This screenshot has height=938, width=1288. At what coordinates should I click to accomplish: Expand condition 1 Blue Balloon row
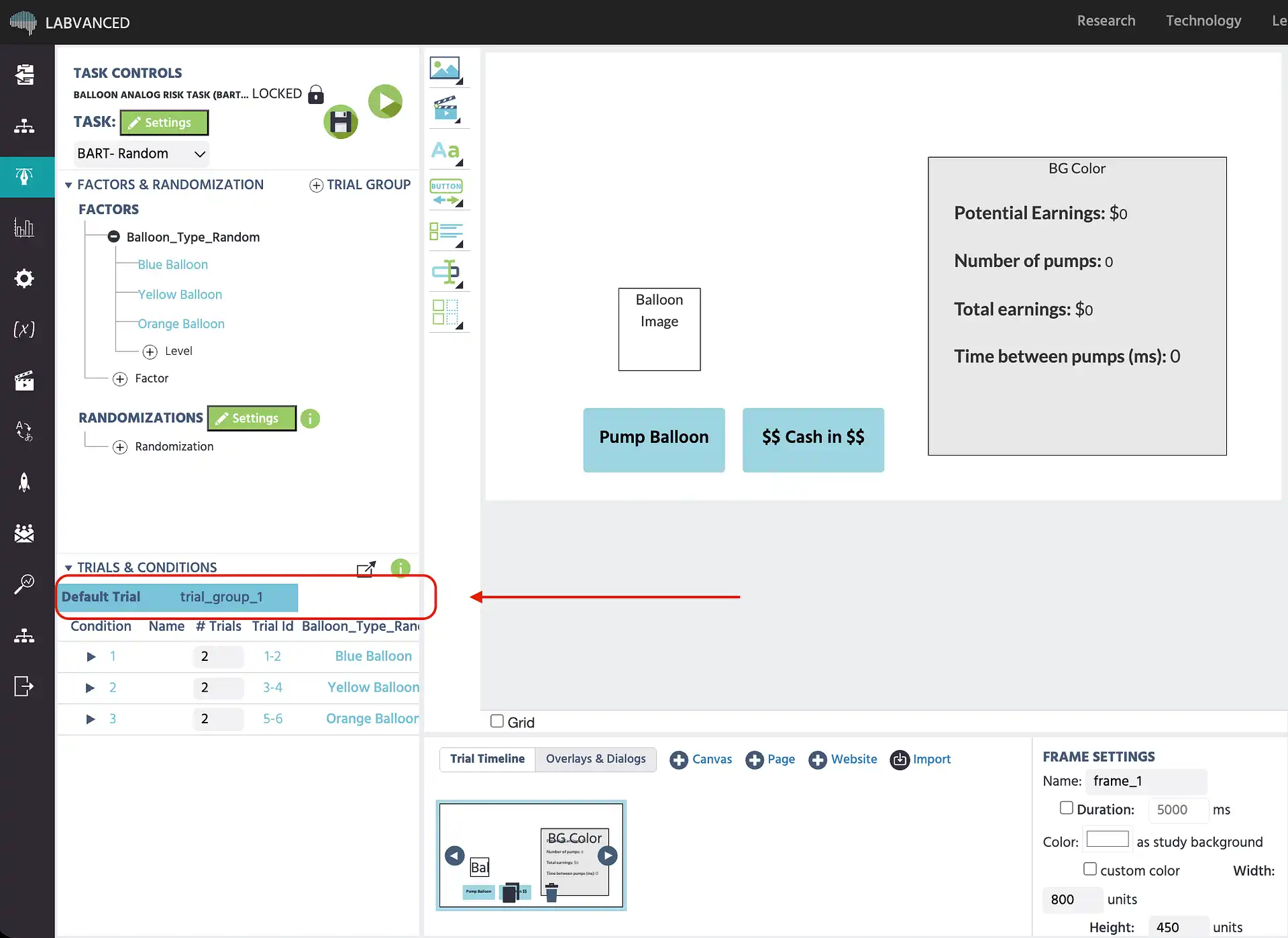91,656
